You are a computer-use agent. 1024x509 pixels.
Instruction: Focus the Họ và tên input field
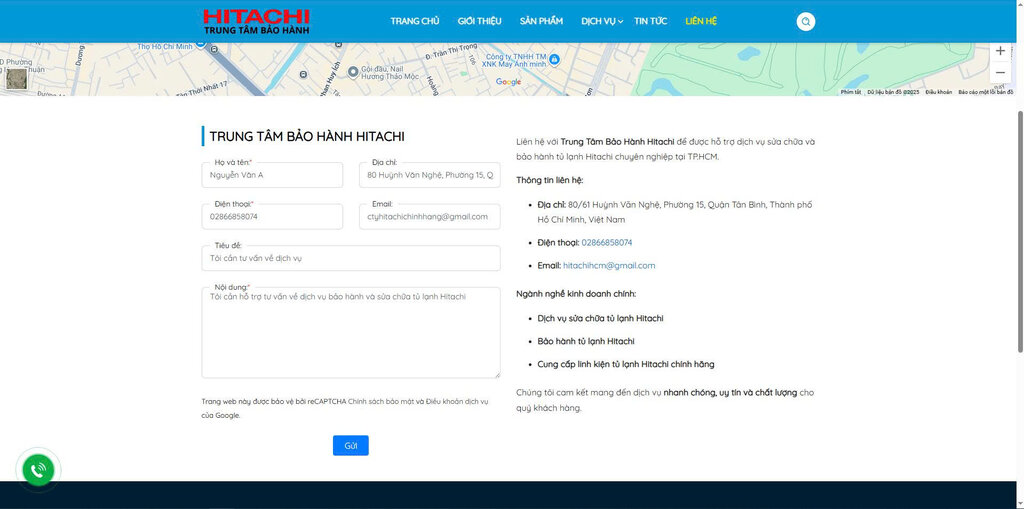pyautogui.click(x=271, y=176)
